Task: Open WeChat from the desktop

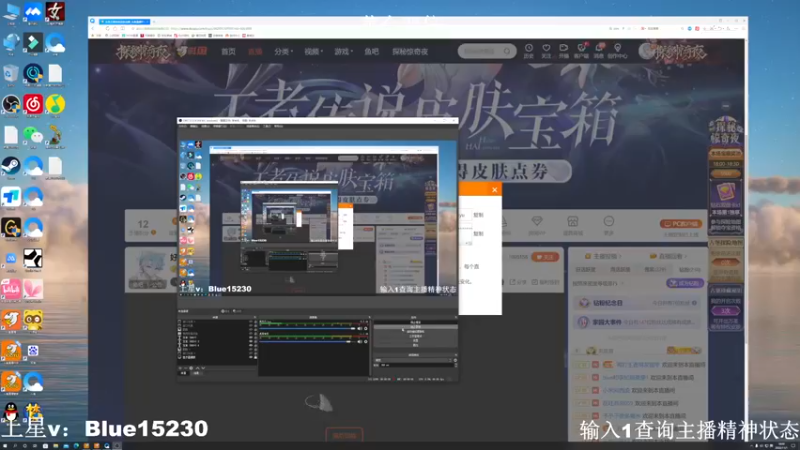Action: (x=33, y=135)
